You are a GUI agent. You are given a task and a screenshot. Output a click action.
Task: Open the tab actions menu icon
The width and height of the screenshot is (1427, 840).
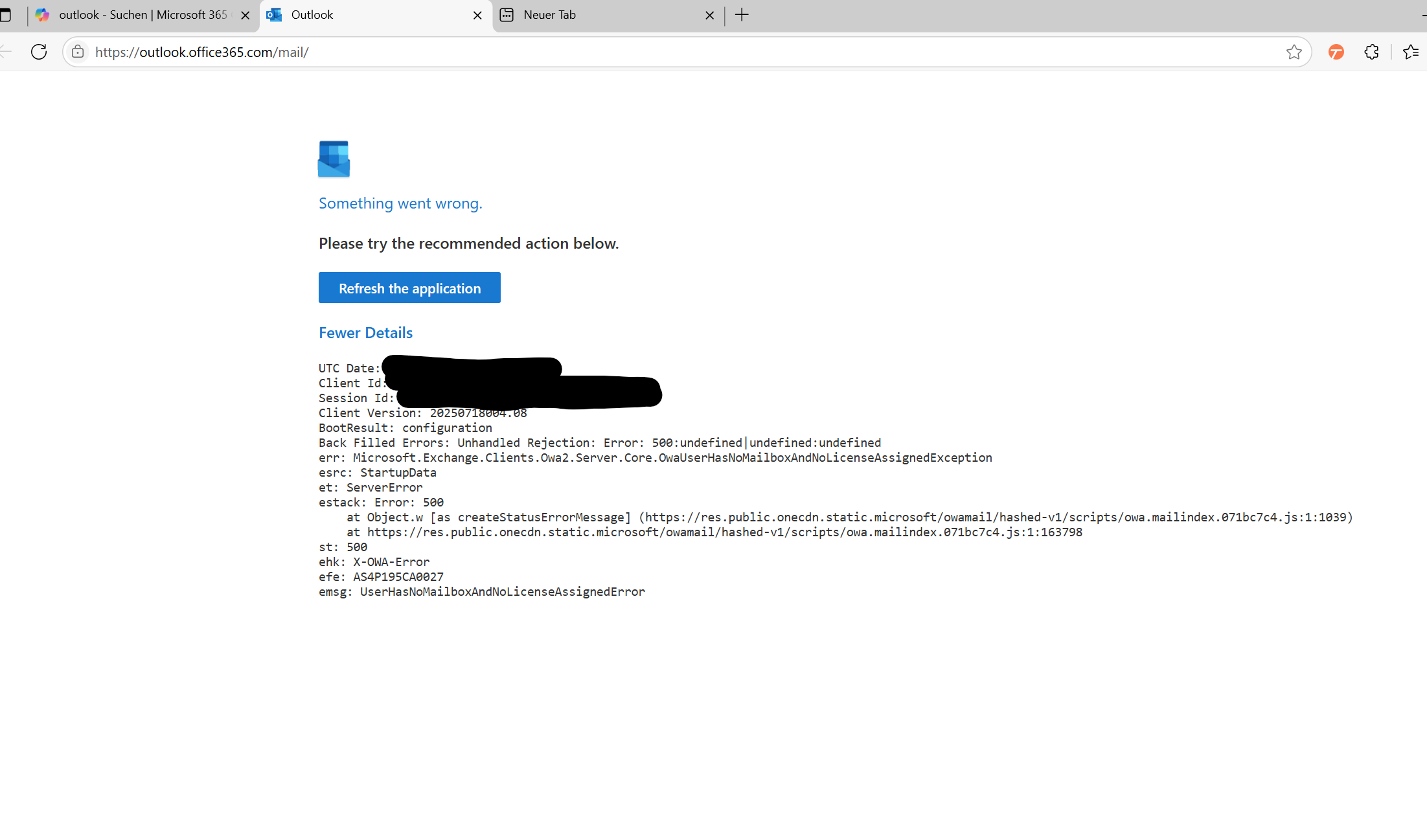tap(5, 15)
